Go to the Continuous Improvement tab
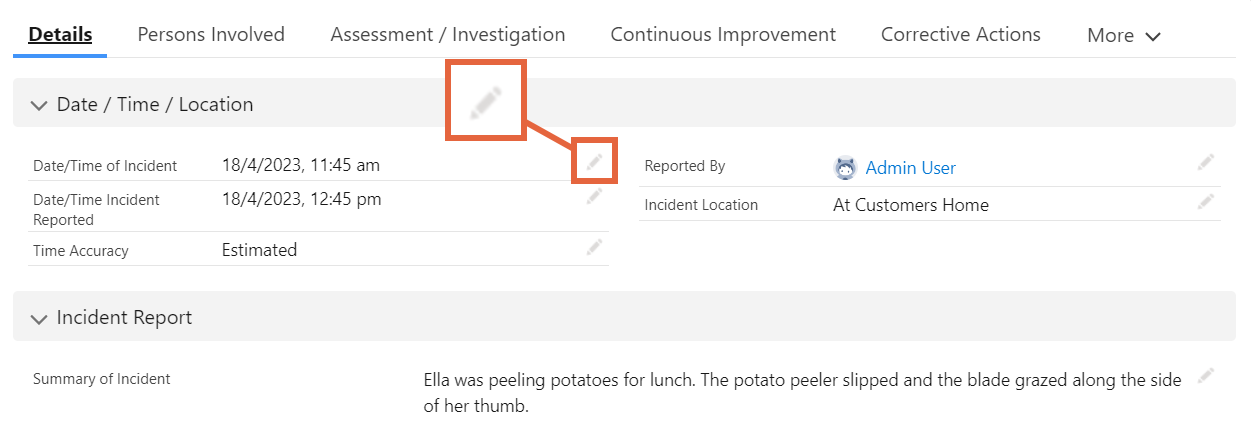Viewport: 1251px width, 423px height. pyautogui.click(x=723, y=34)
